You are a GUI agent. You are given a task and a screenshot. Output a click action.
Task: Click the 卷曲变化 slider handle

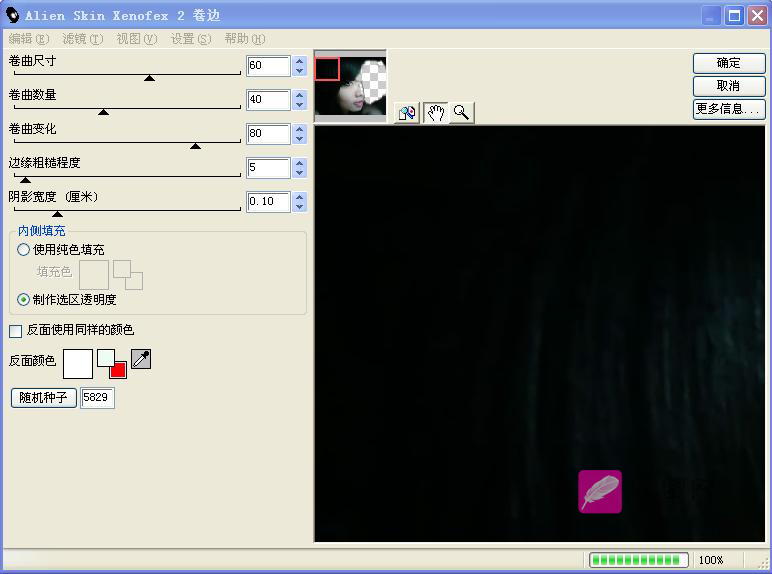click(x=195, y=146)
